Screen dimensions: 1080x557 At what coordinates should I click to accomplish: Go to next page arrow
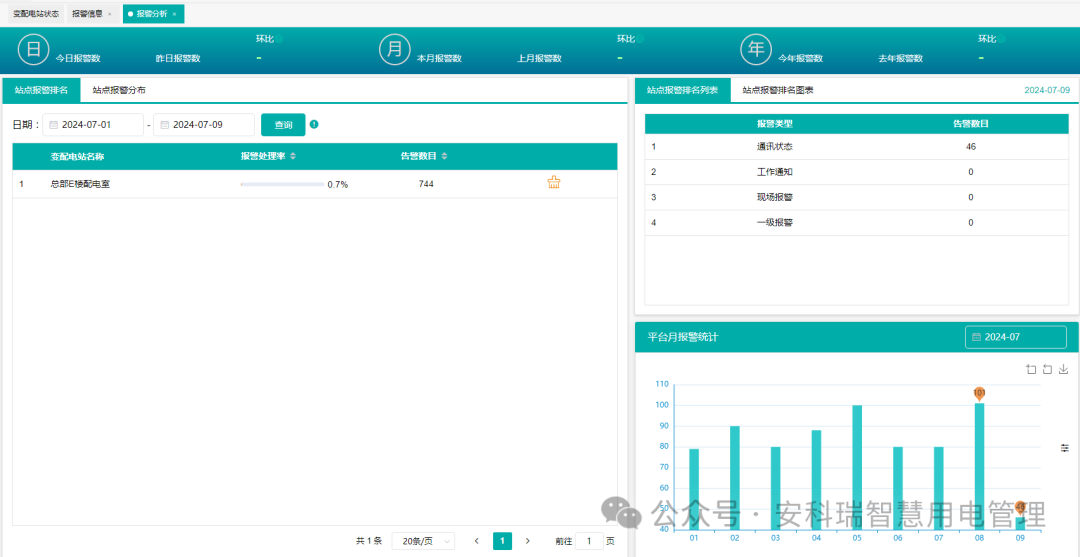pos(528,541)
